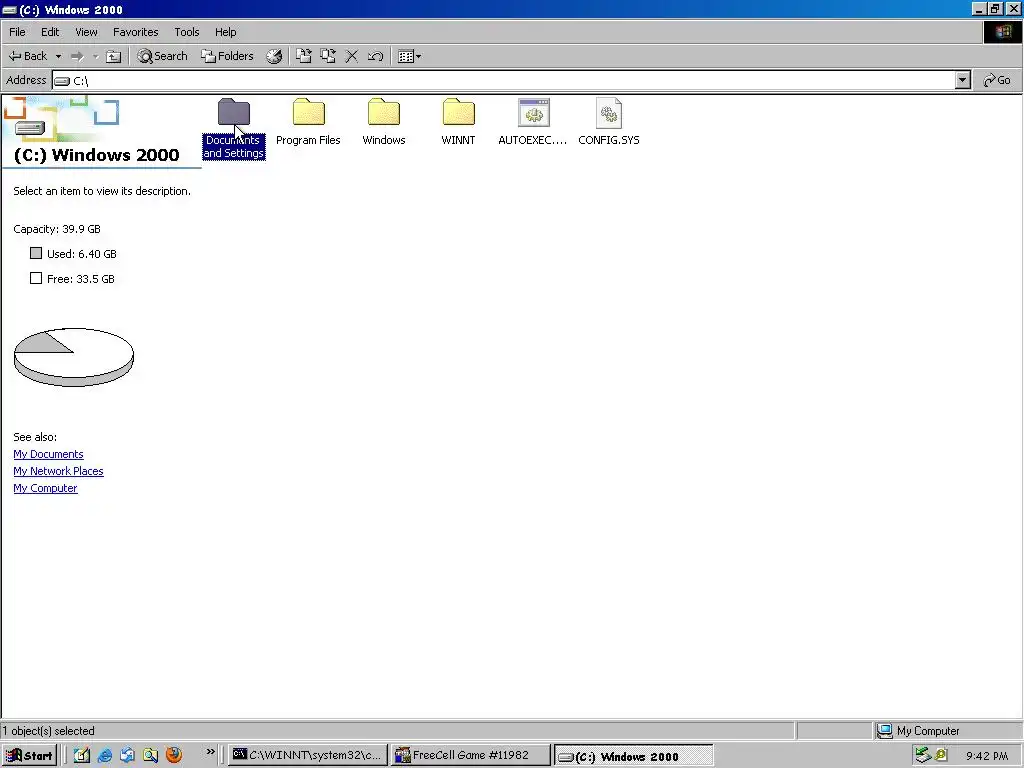This screenshot has height=768, width=1024.
Task: Click the Windows logo throbber icon
Action: [1002, 32]
